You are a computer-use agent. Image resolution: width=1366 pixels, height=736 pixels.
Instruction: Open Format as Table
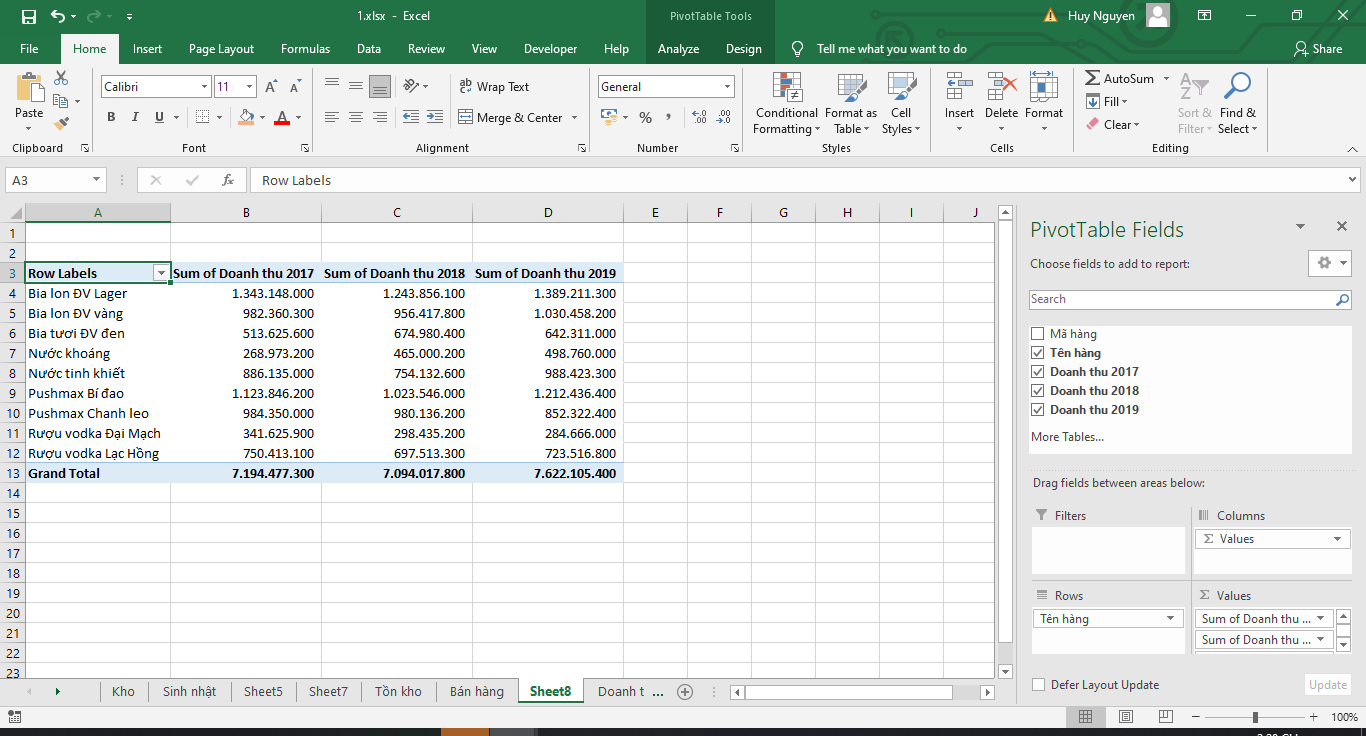tap(851, 103)
